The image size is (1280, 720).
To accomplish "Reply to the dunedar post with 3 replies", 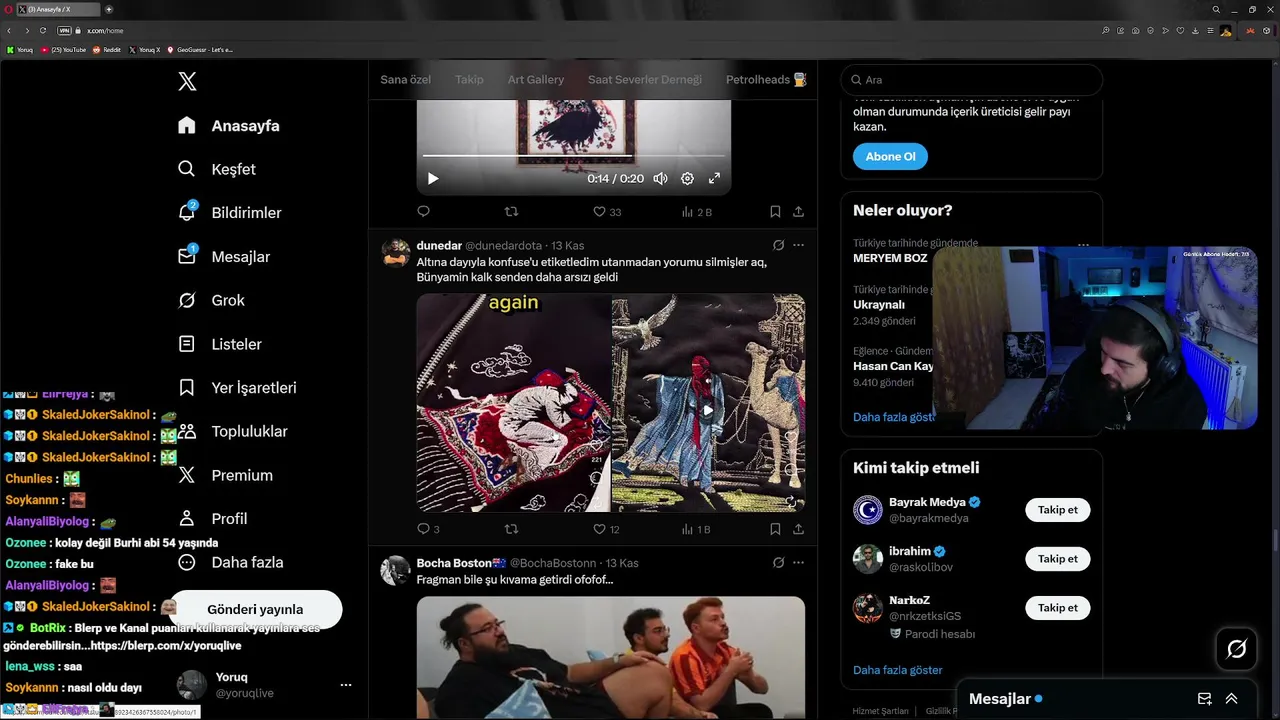I will (x=428, y=529).
